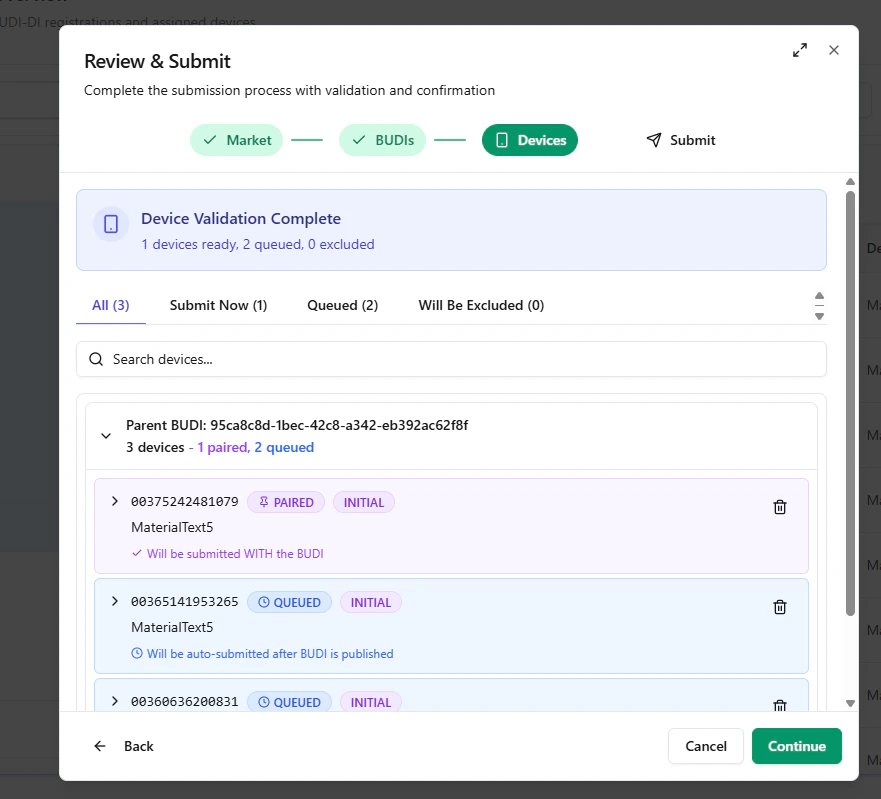Click INITIAL badge on device 00360636200831
The height and width of the screenshot is (799, 881).
371,702
